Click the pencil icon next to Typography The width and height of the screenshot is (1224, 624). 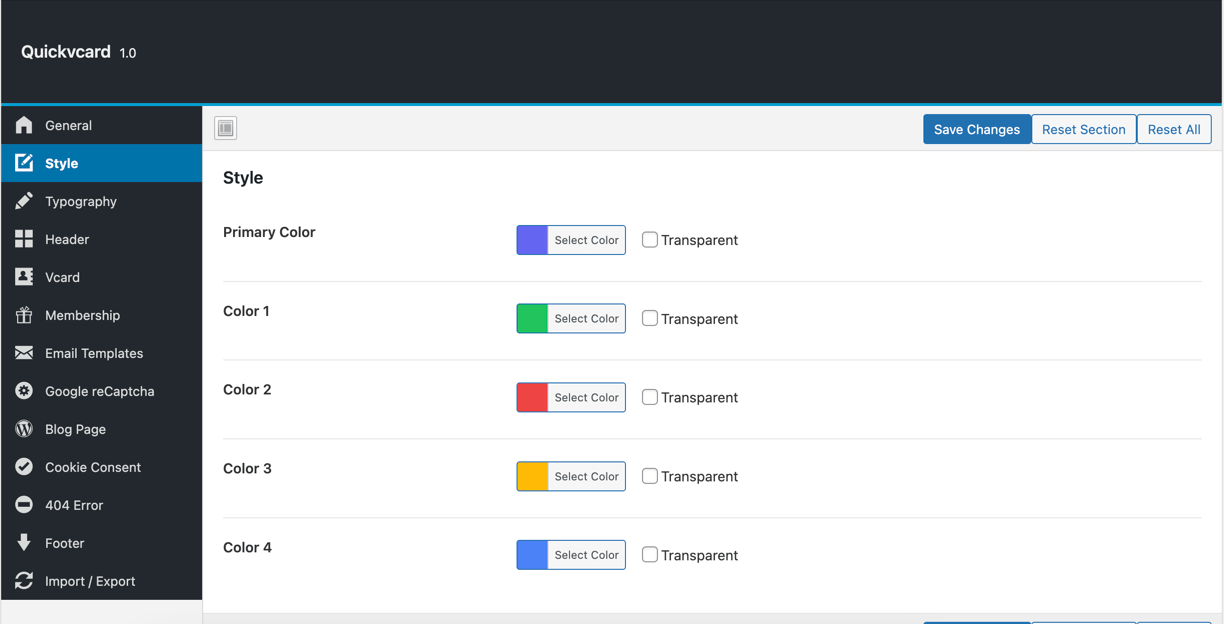coord(24,201)
